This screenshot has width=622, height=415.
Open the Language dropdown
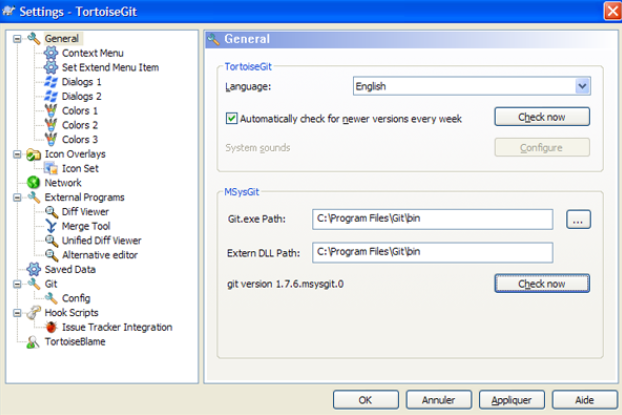point(582,87)
